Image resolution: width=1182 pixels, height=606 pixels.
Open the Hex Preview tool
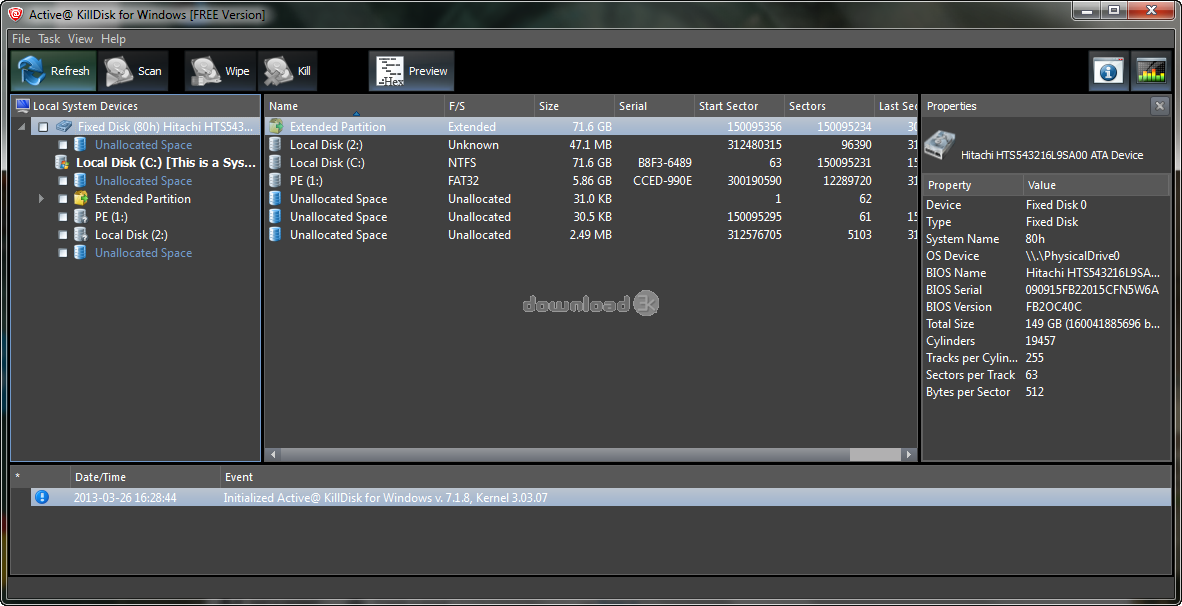pos(391,71)
